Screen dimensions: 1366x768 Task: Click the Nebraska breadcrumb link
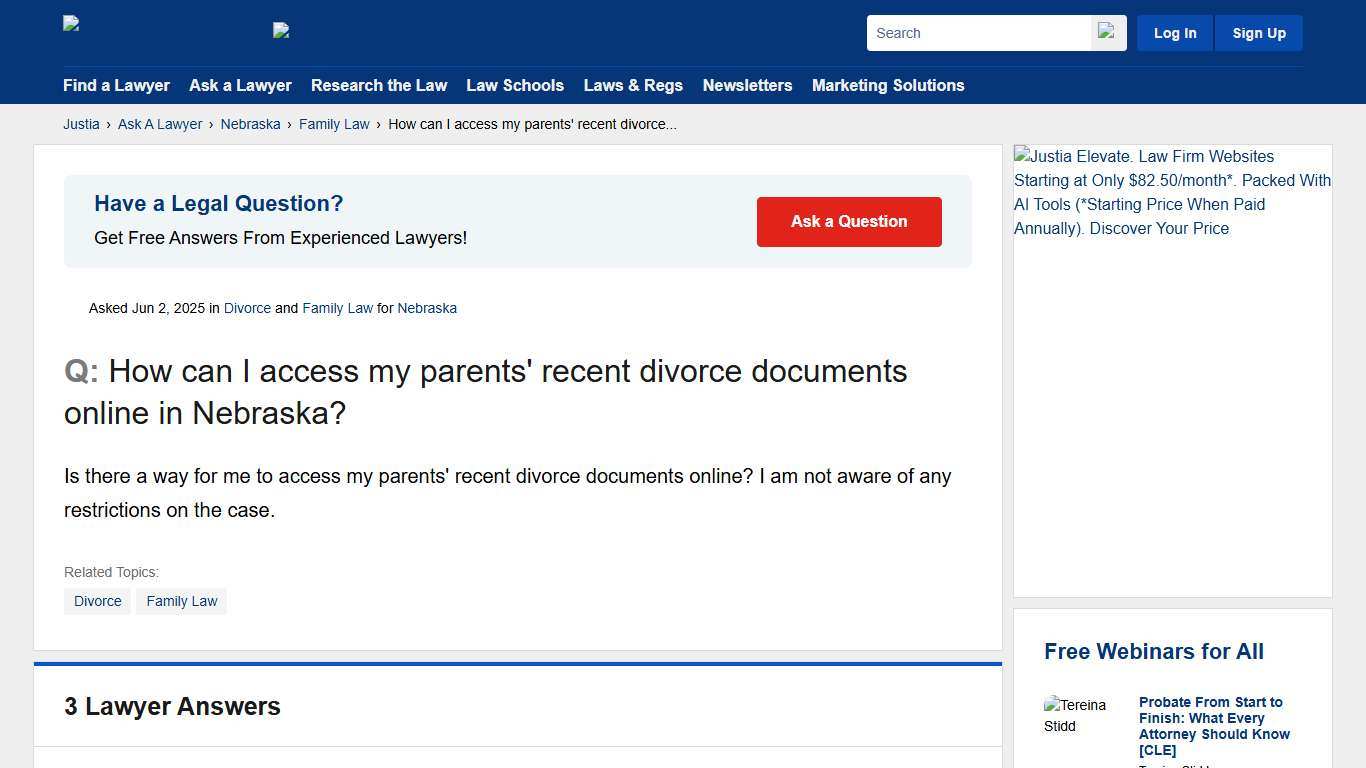click(x=250, y=124)
